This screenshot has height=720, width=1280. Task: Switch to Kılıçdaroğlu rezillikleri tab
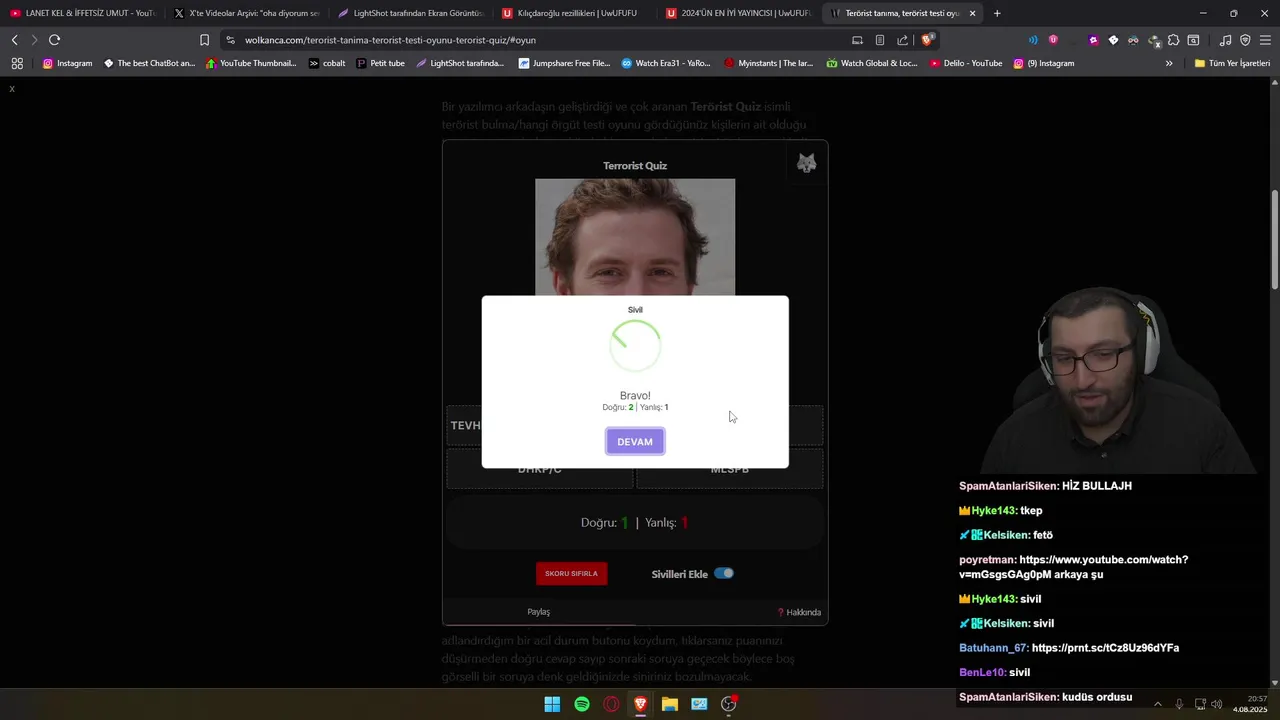574,13
